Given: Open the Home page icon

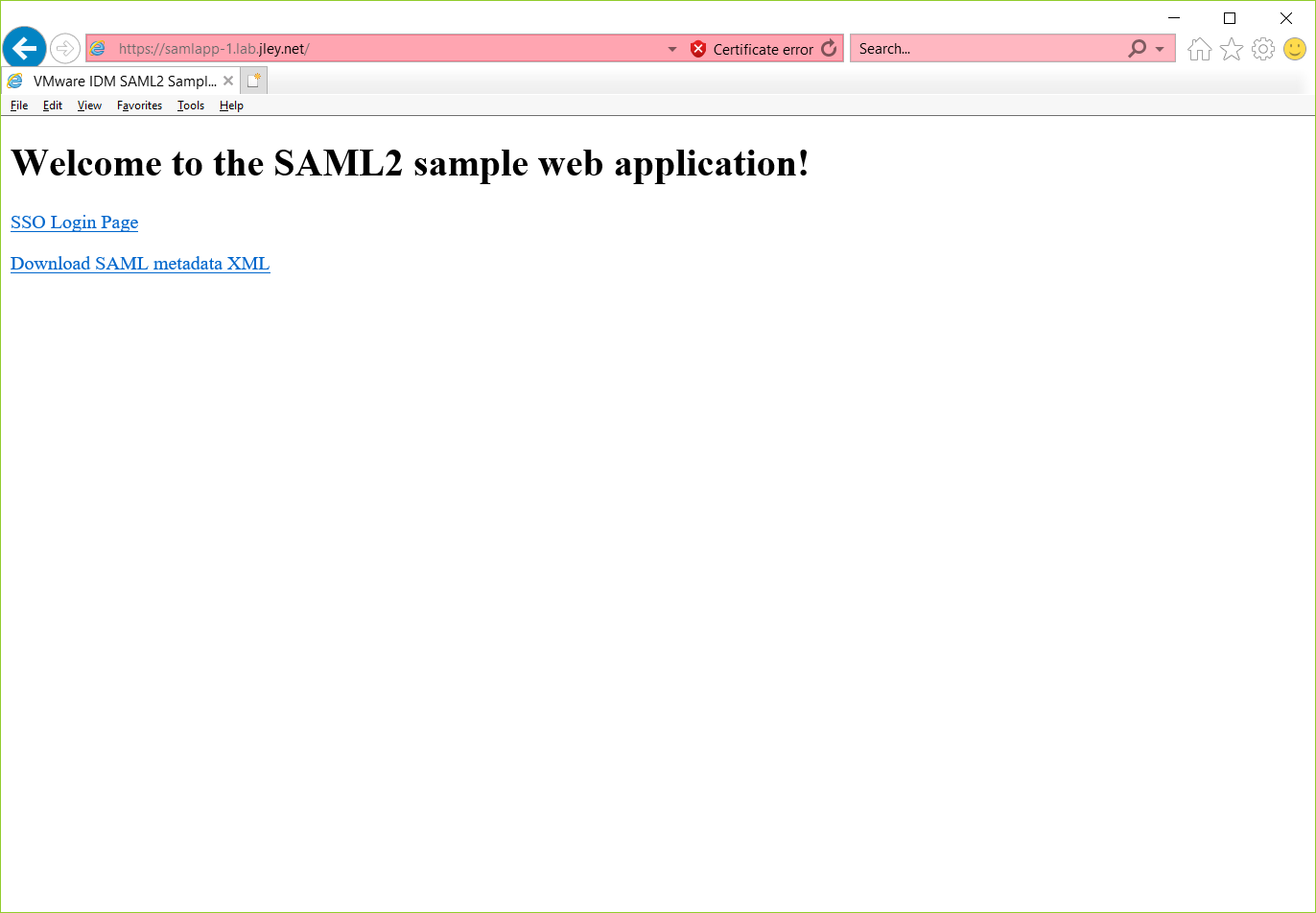Looking at the screenshot, I should (1199, 49).
